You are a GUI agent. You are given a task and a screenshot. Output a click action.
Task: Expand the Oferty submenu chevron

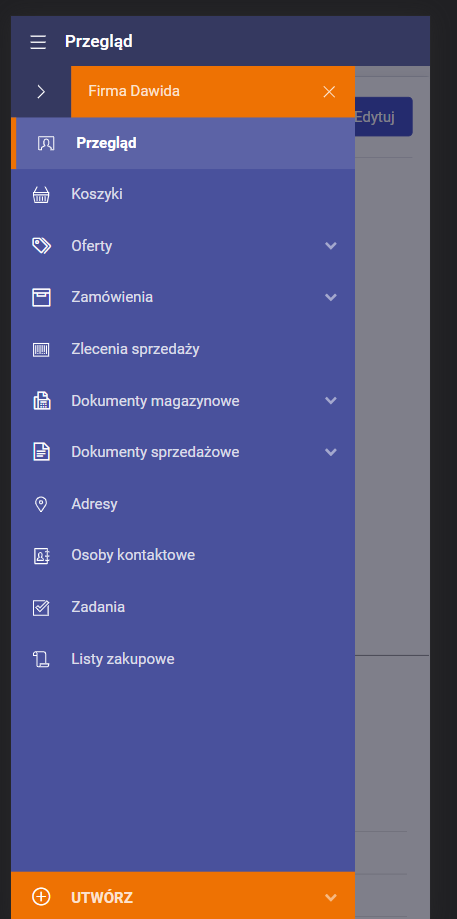pos(331,246)
